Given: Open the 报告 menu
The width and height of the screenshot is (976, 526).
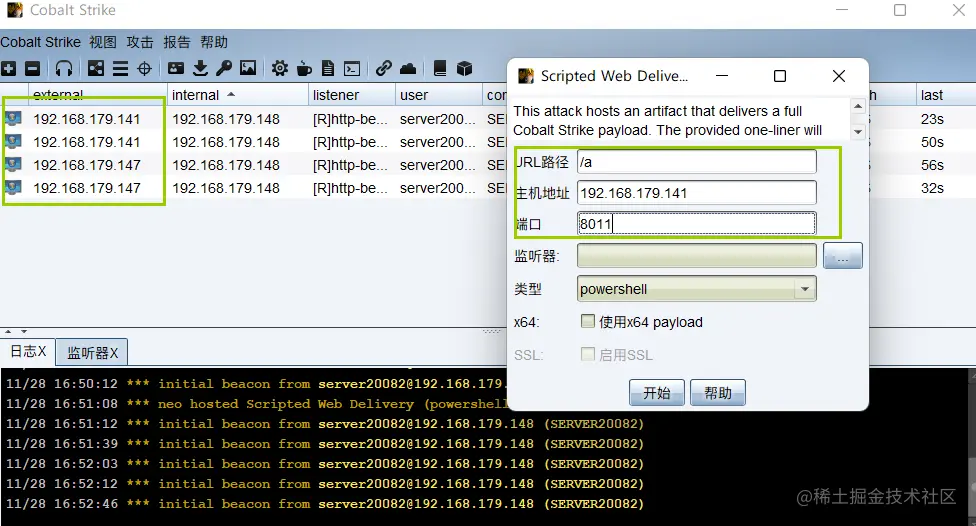Looking at the screenshot, I should 177,42.
